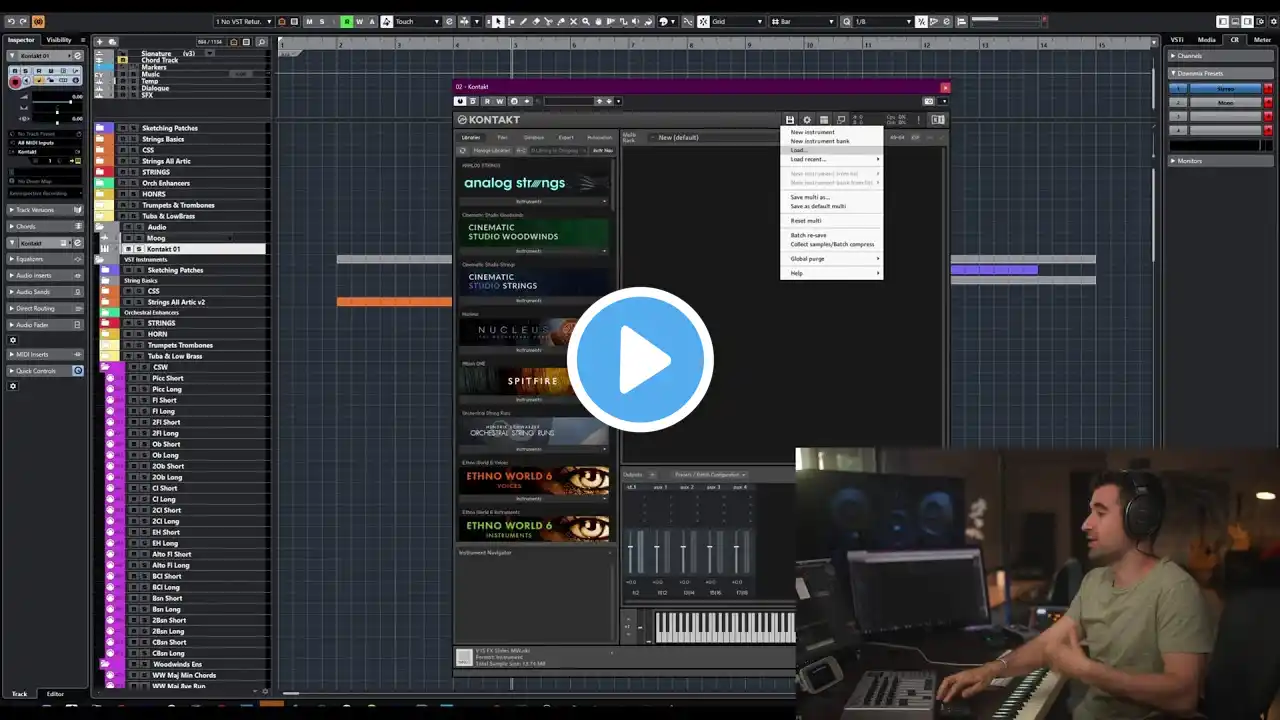This screenshot has height=720, width=1280.
Task: Select the Draw pencil tool
Action: point(523,21)
